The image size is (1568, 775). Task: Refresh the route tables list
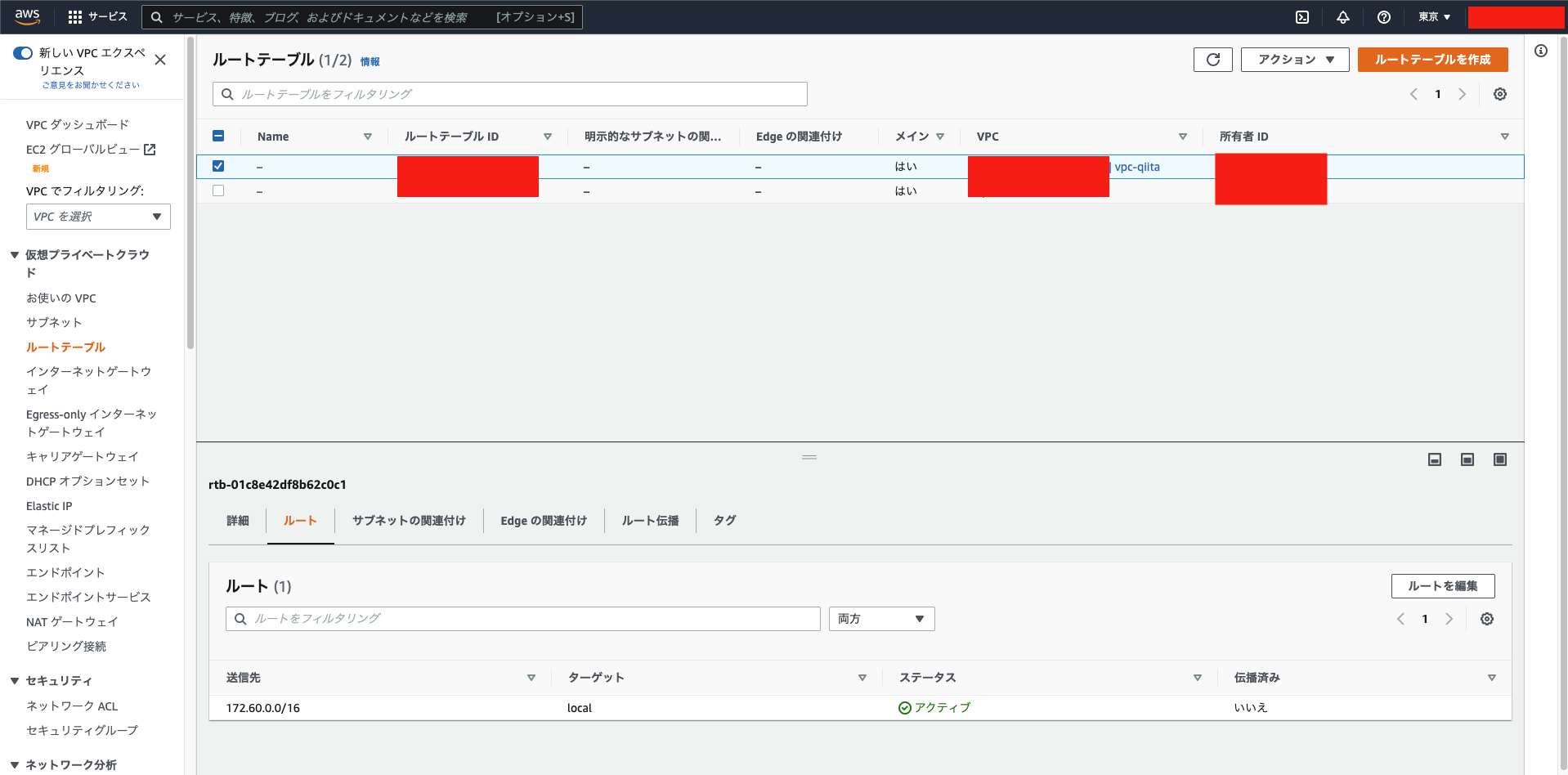pyautogui.click(x=1213, y=60)
